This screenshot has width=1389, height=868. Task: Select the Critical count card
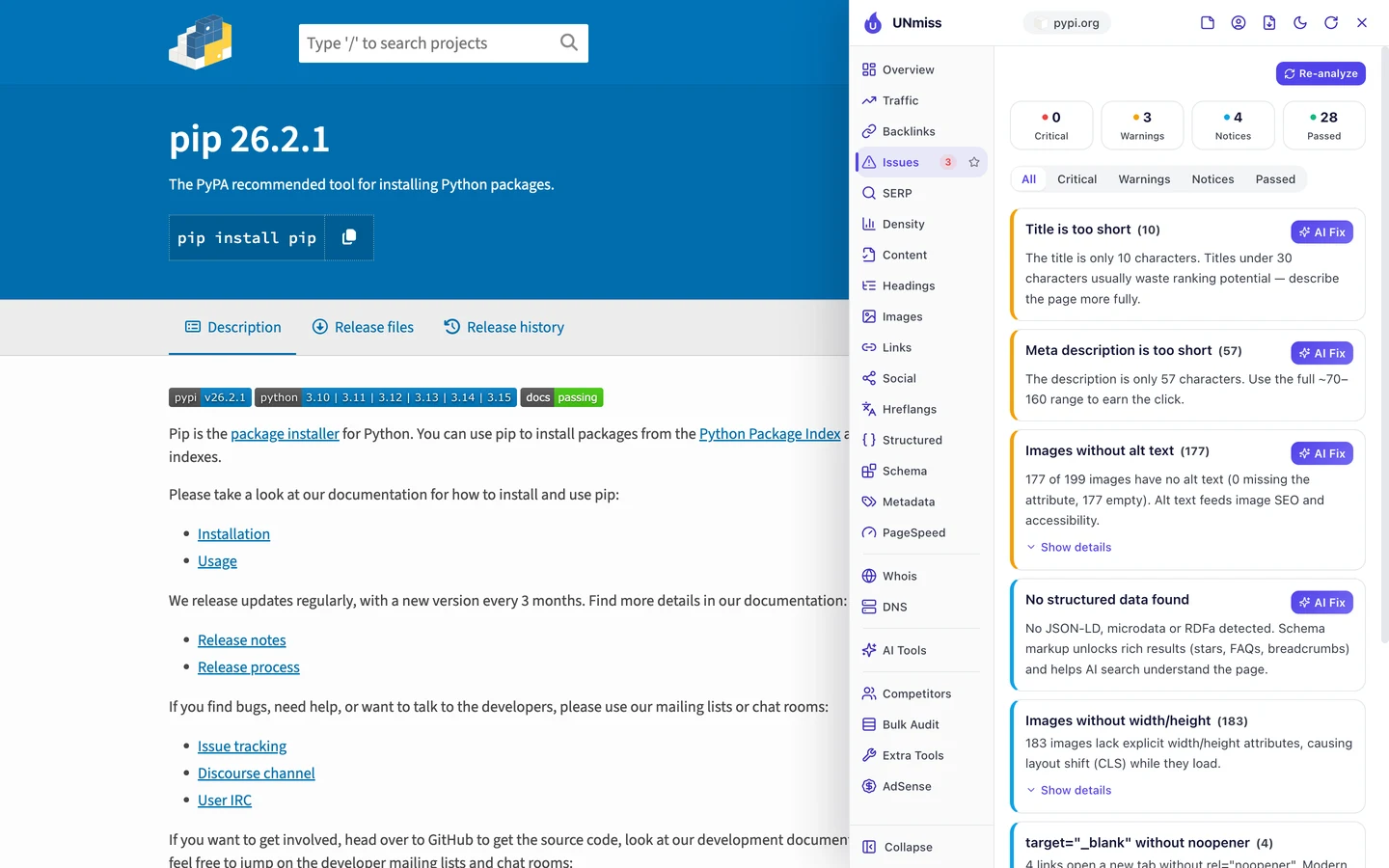[x=1051, y=125]
